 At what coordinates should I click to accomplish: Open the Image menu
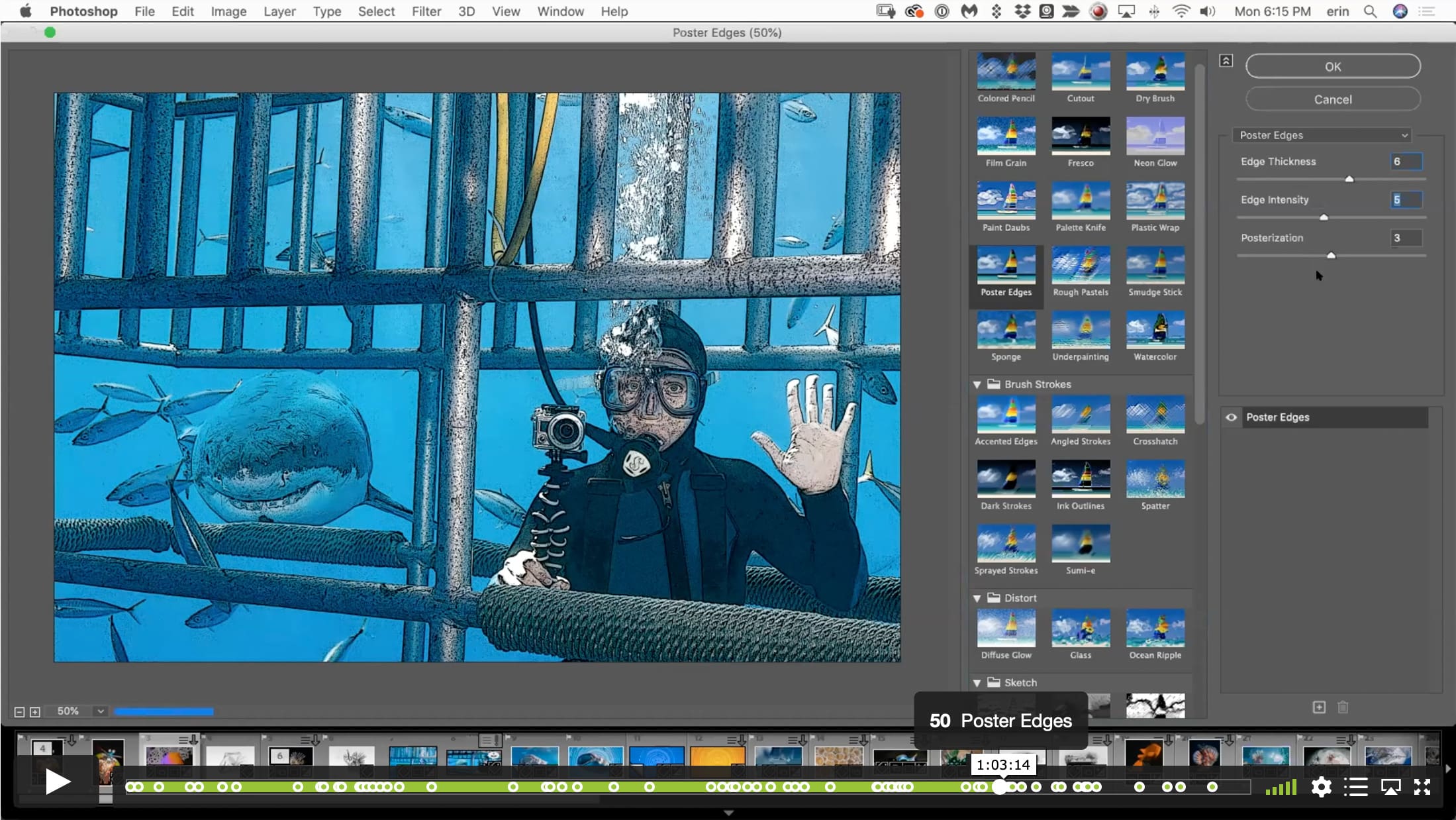[228, 11]
